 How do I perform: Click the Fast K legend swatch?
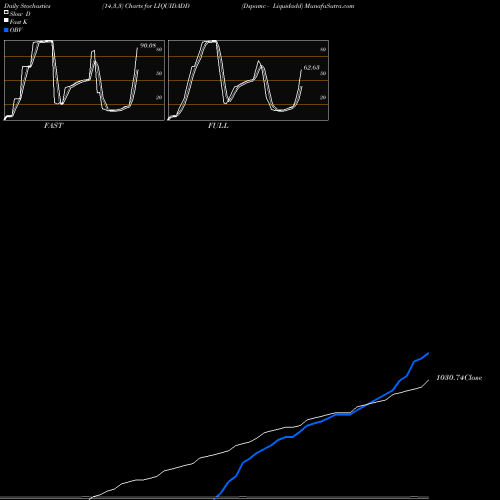[x=6, y=21]
